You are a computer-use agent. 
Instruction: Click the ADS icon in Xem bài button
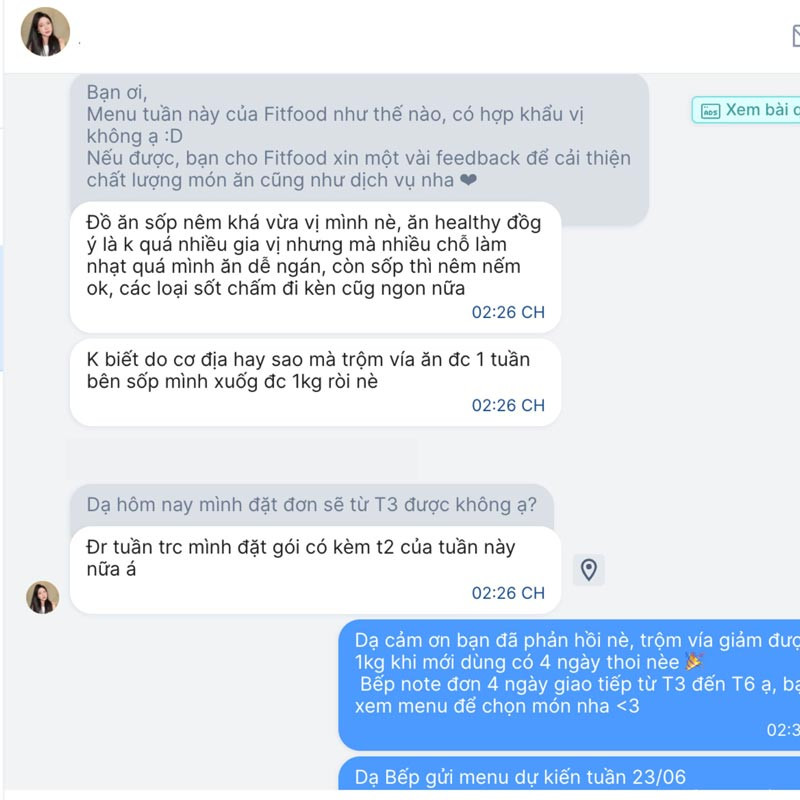click(710, 111)
